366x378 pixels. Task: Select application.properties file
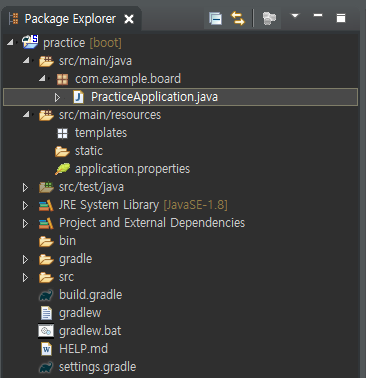pos(132,169)
